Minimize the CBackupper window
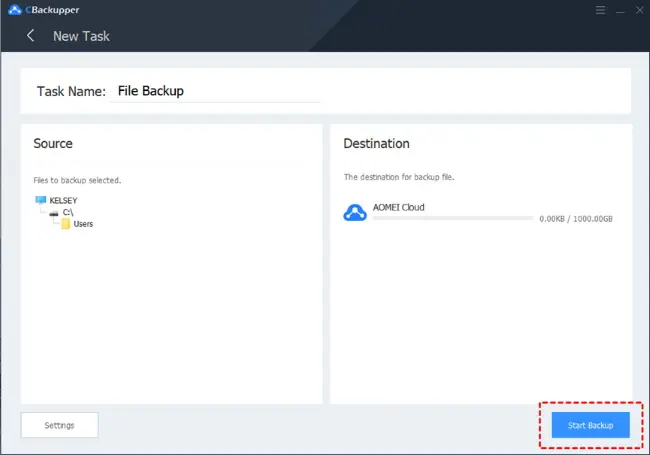Screen dimensions: 650x455 [x=620, y=10]
